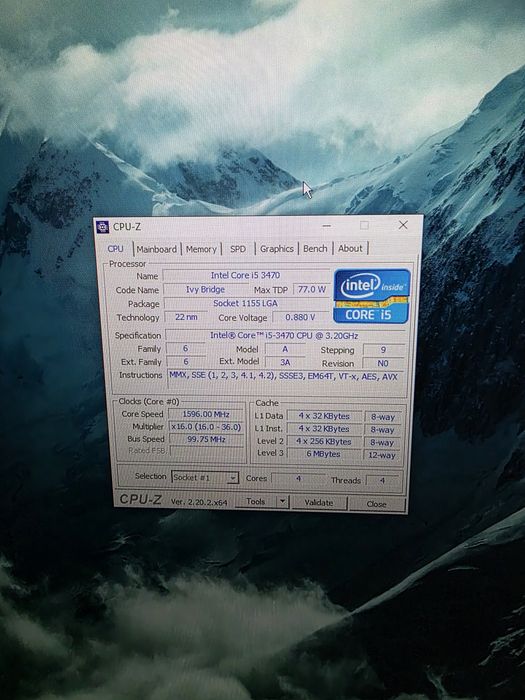Click the Ext. Model value 3A
This screenshot has width=525, height=700.
pos(285,362)
